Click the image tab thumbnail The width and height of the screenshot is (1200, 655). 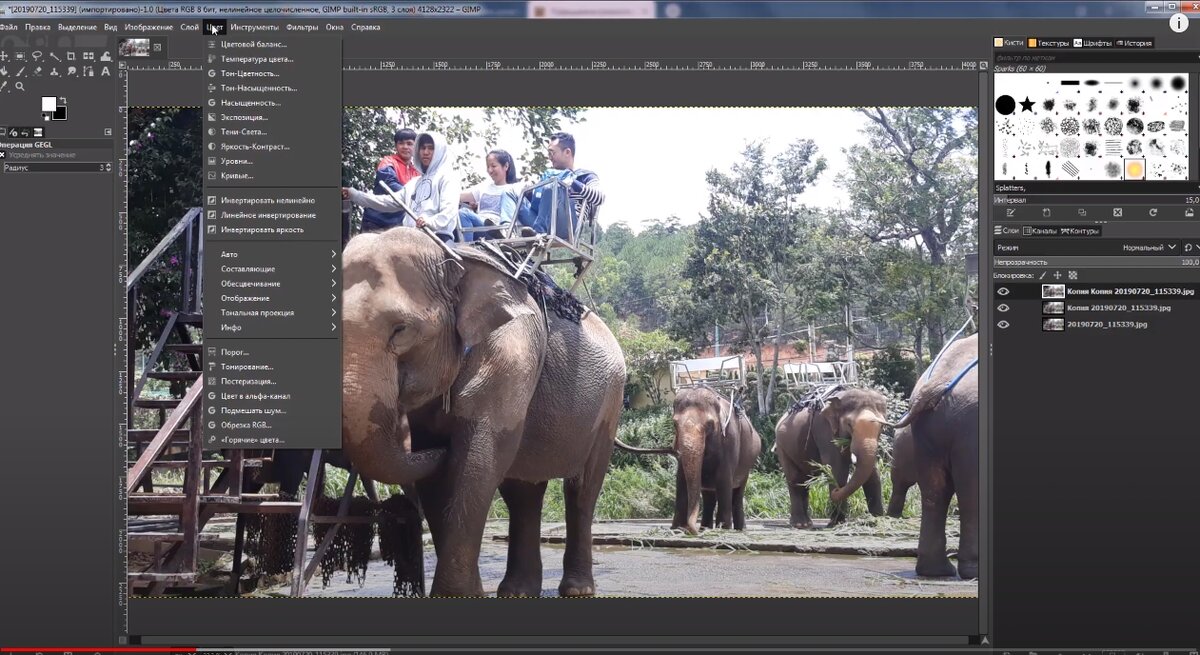134,47
